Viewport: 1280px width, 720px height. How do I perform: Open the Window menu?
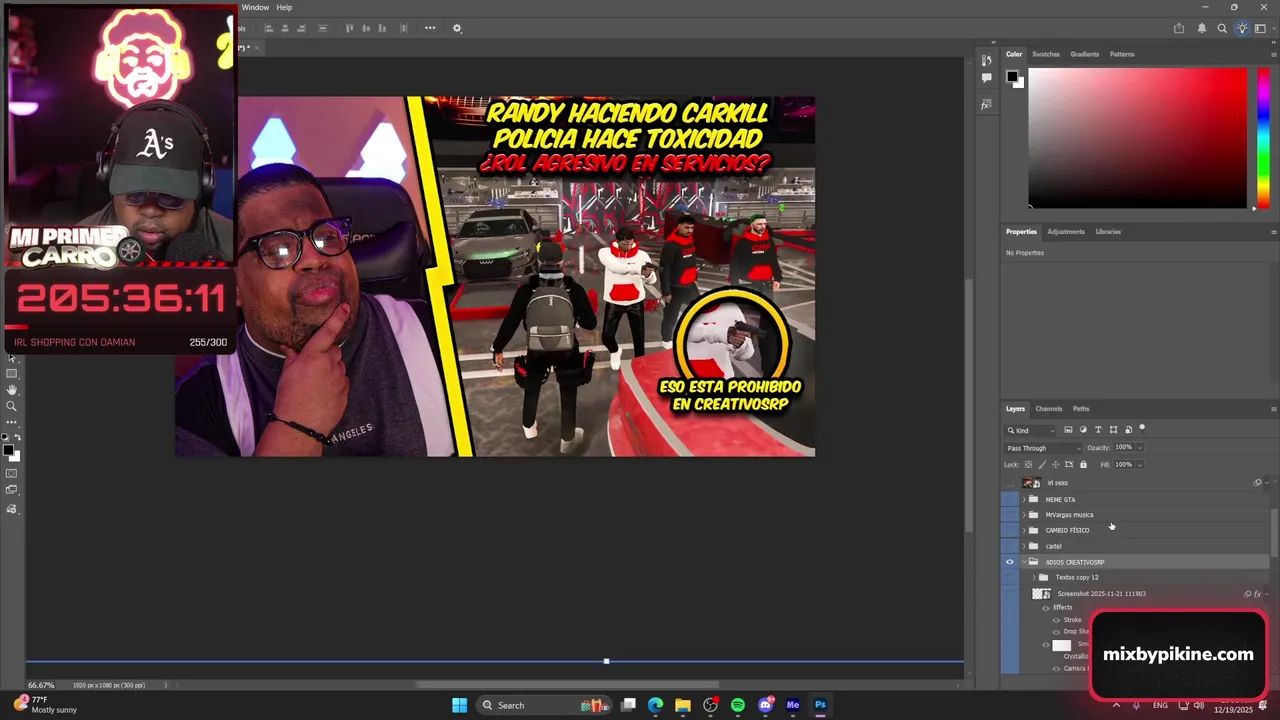coord(255,7)
